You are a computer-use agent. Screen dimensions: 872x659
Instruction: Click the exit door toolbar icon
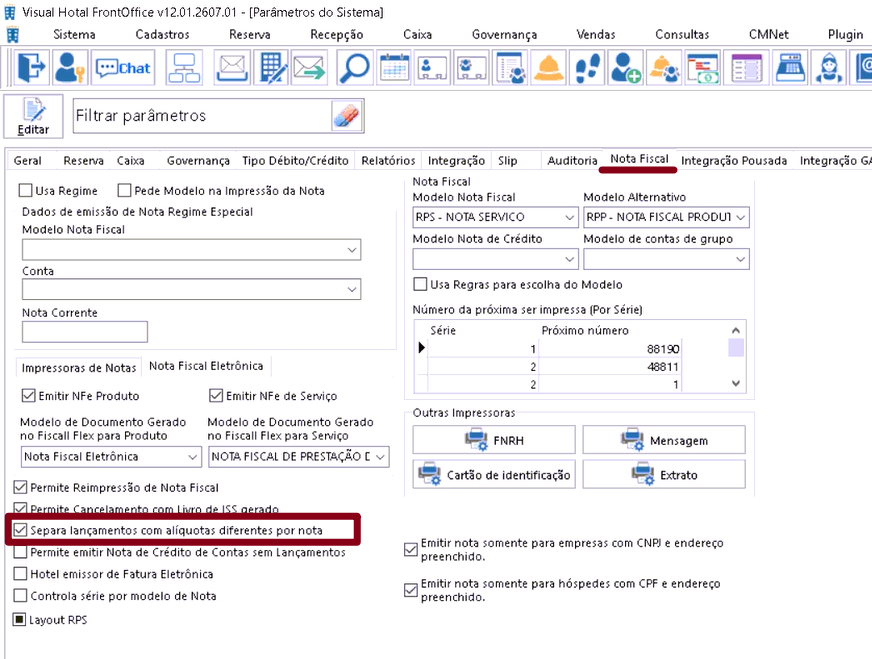[x=32, y=67]
